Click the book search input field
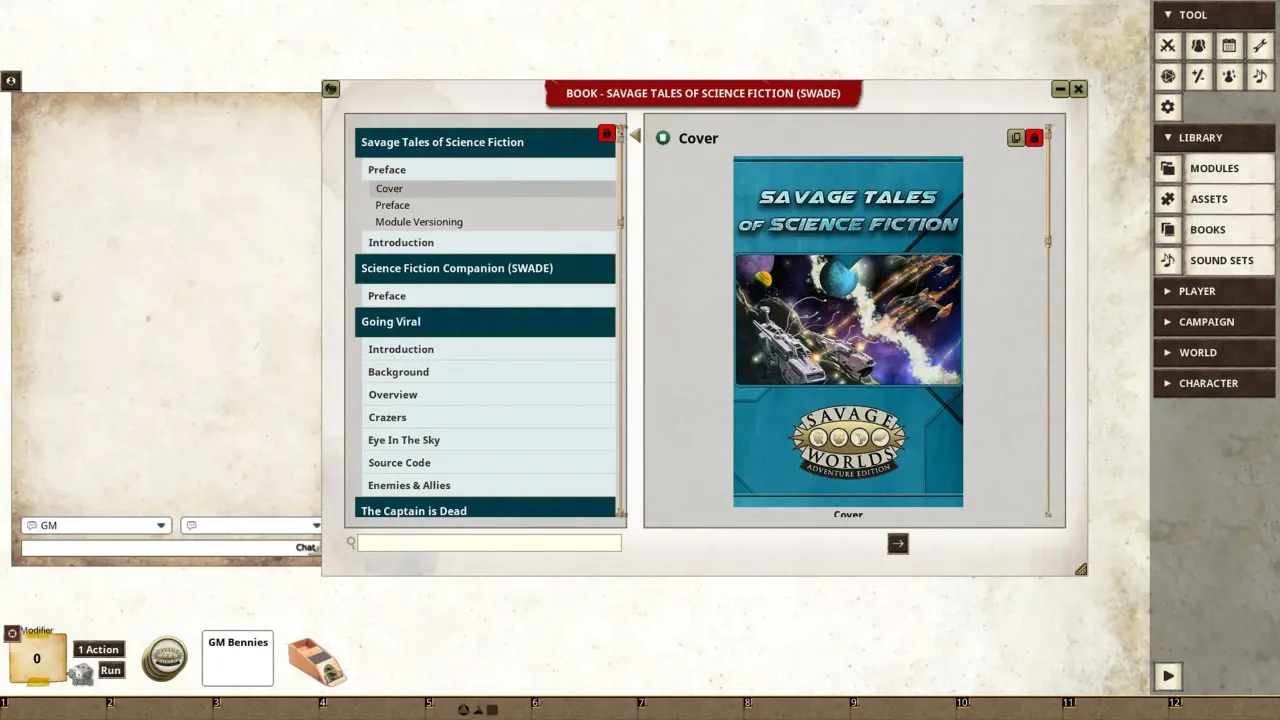The height and width of the screenshot is (720, 1280). 490,543
